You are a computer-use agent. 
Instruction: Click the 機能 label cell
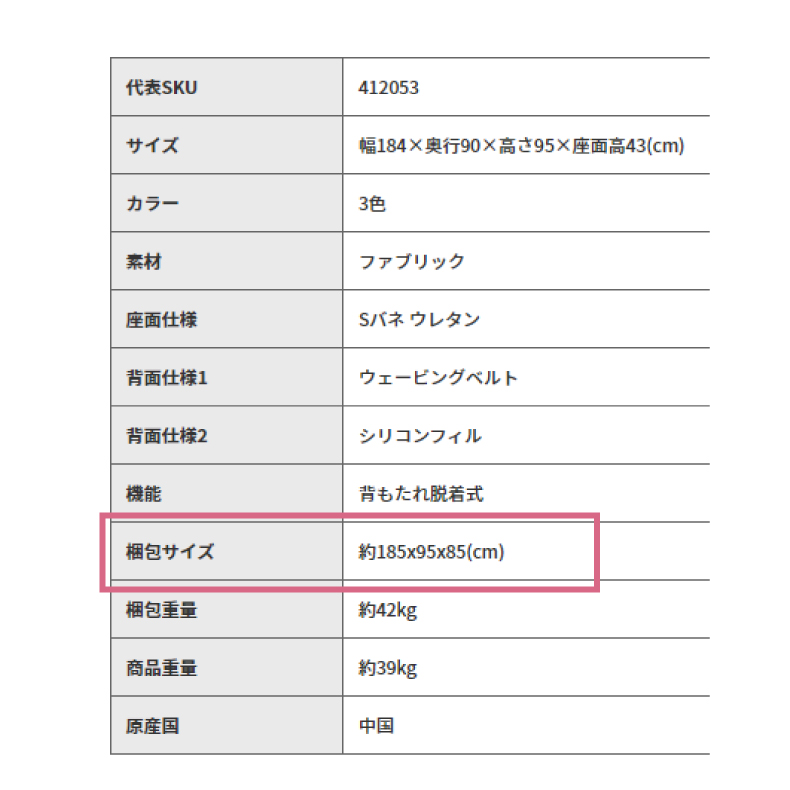227,493
